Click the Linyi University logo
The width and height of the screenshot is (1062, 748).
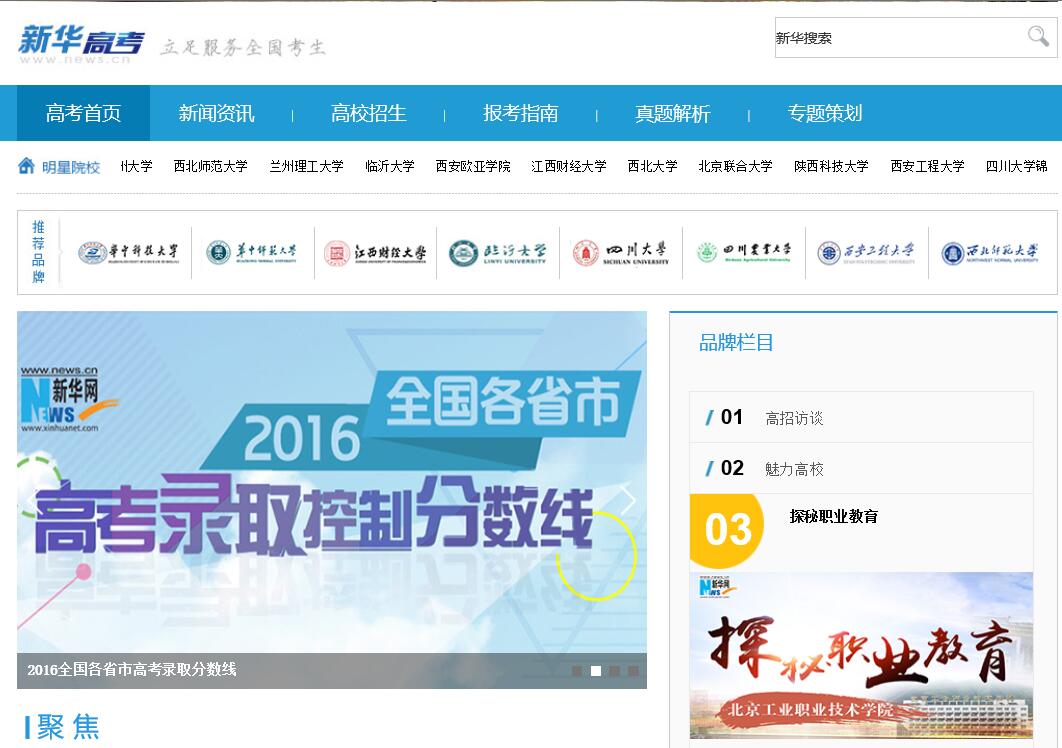[498, 253]
